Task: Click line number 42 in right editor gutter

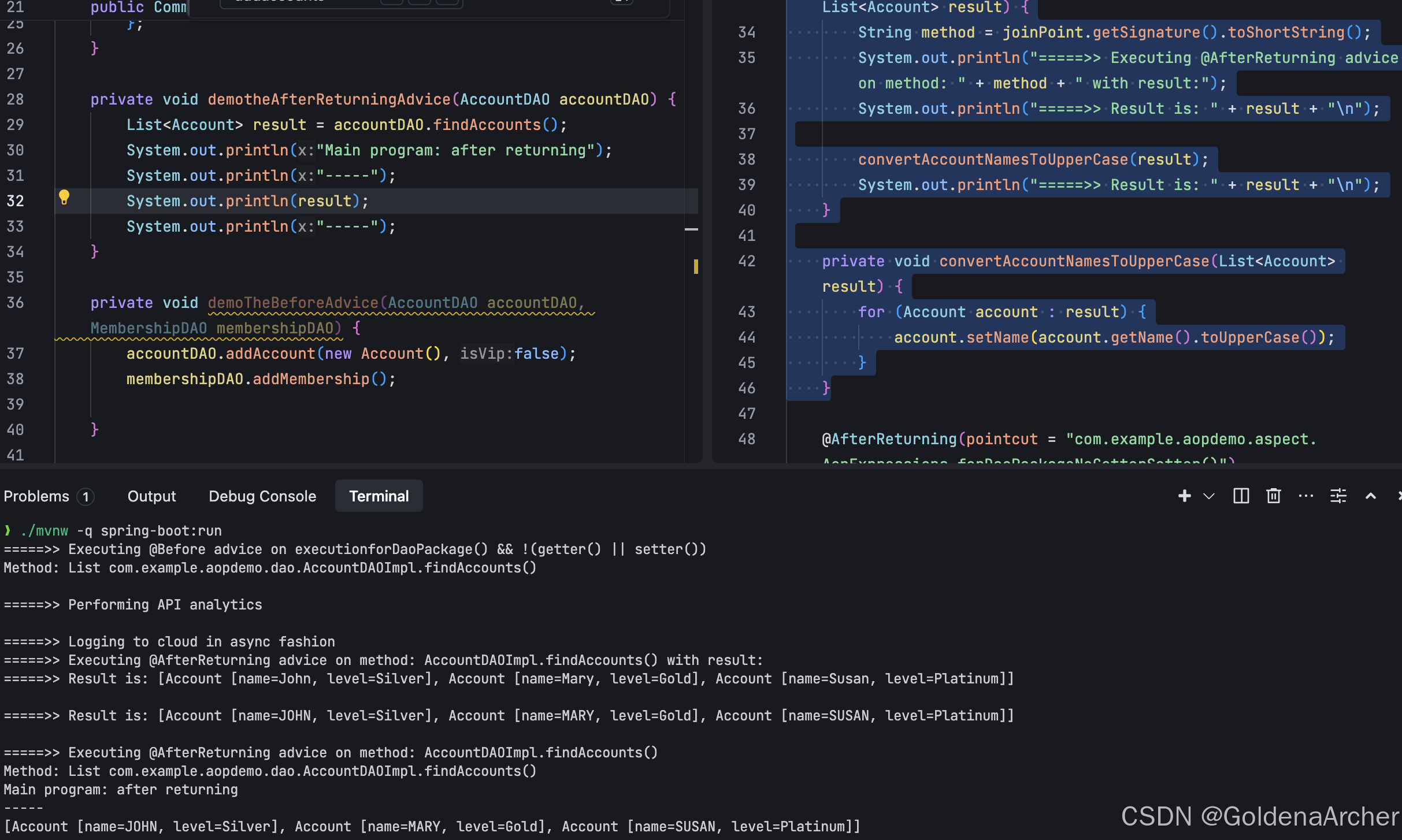Action: pos(747,261)
